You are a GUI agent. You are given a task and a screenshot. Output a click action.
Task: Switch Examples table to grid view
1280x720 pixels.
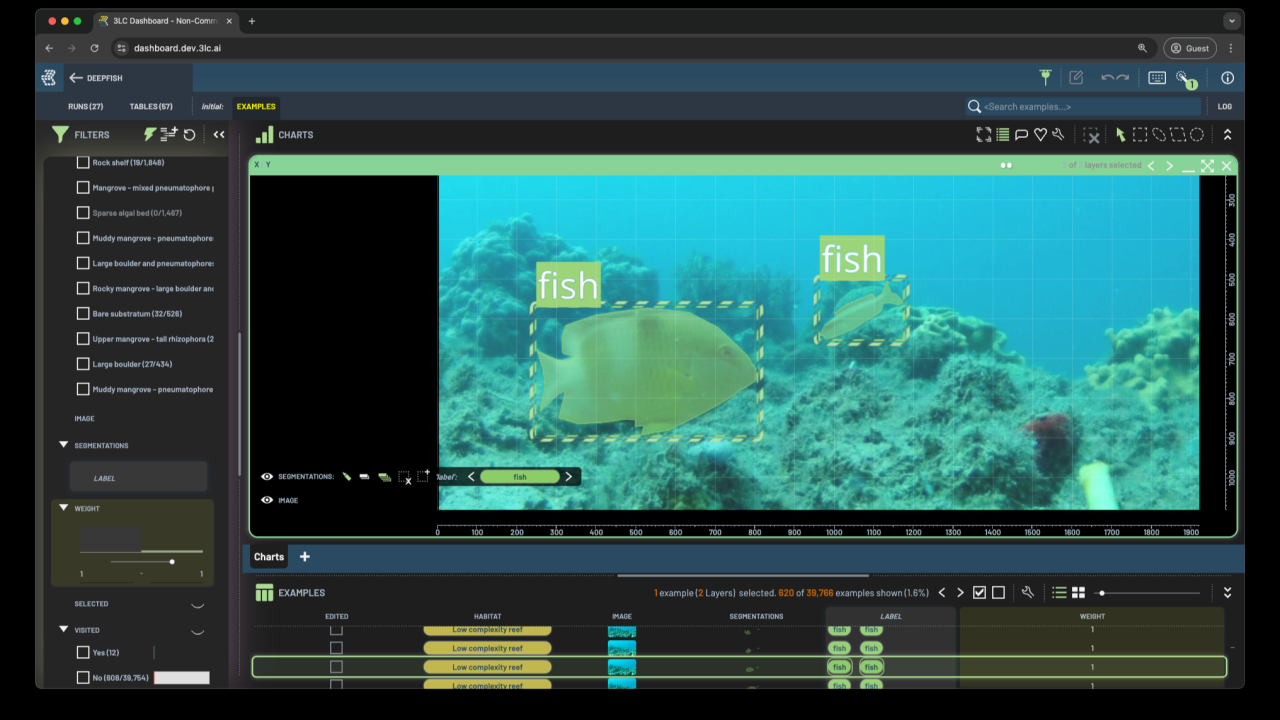(x=1078, y=593)
